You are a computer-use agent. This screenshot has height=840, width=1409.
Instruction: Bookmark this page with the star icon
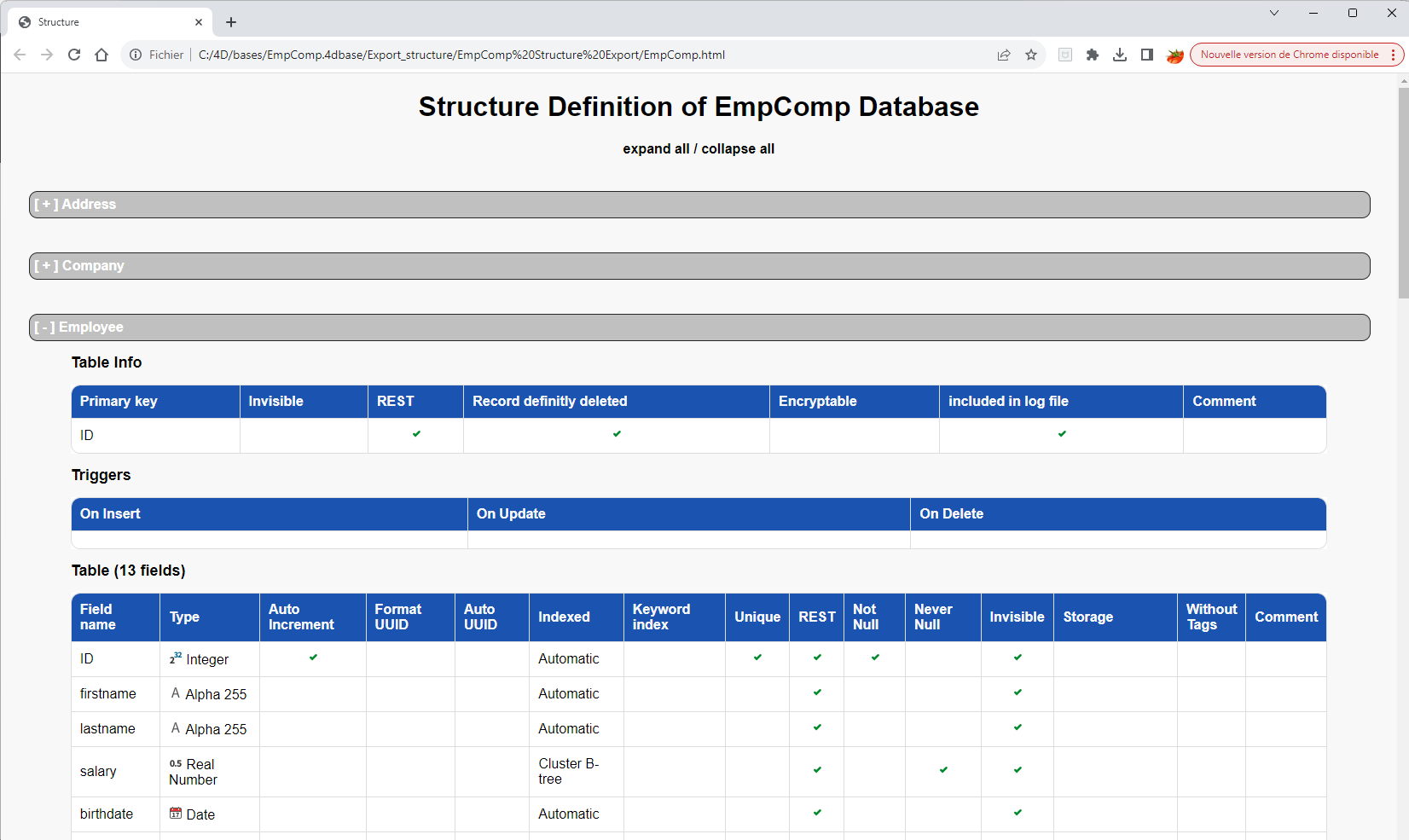point(1031,55)
